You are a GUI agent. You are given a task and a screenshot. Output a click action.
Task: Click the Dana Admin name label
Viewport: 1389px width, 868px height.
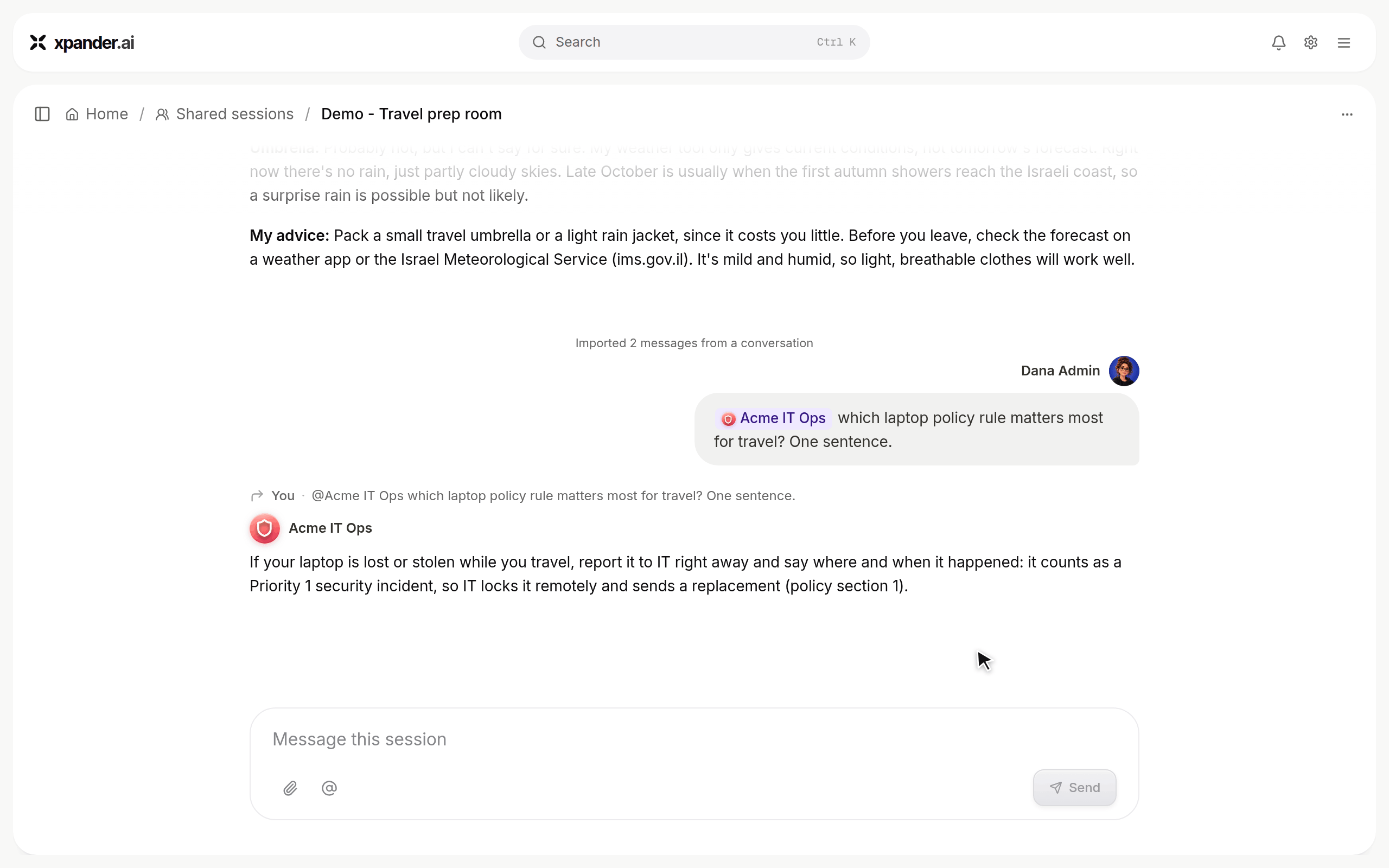coord(1060,371)
